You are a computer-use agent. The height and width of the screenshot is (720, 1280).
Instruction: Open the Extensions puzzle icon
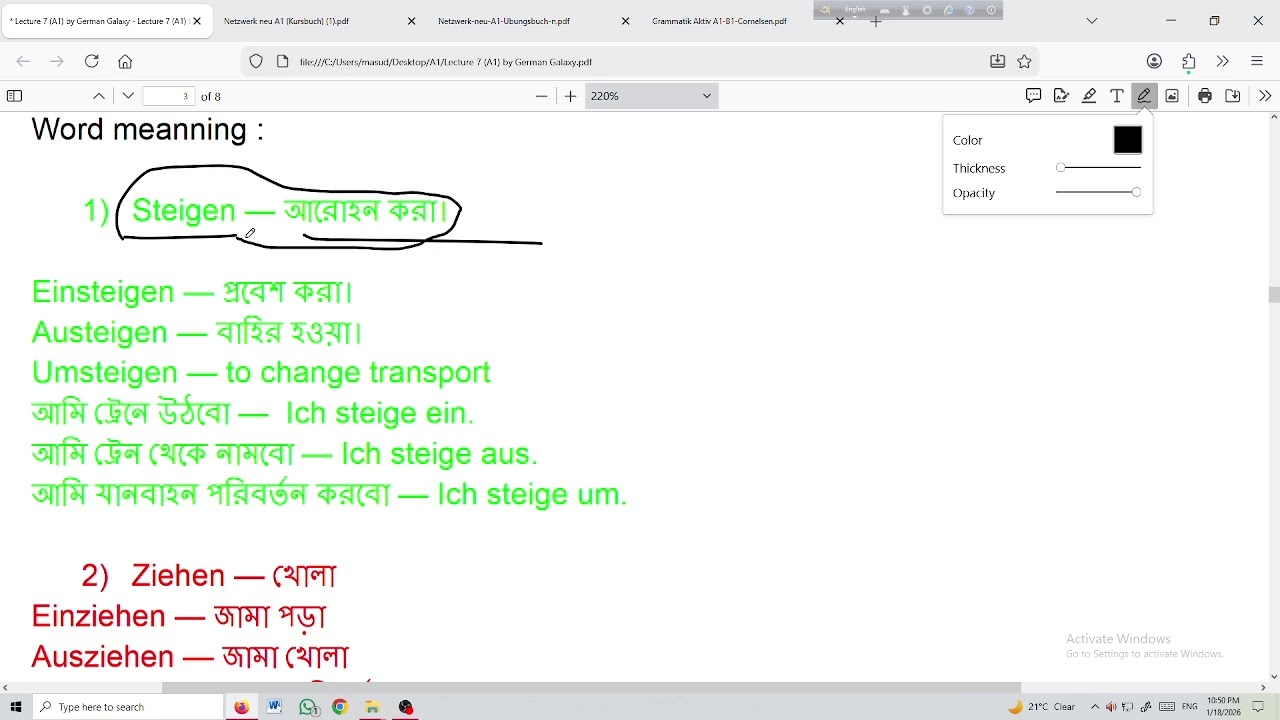(1189, 62)
